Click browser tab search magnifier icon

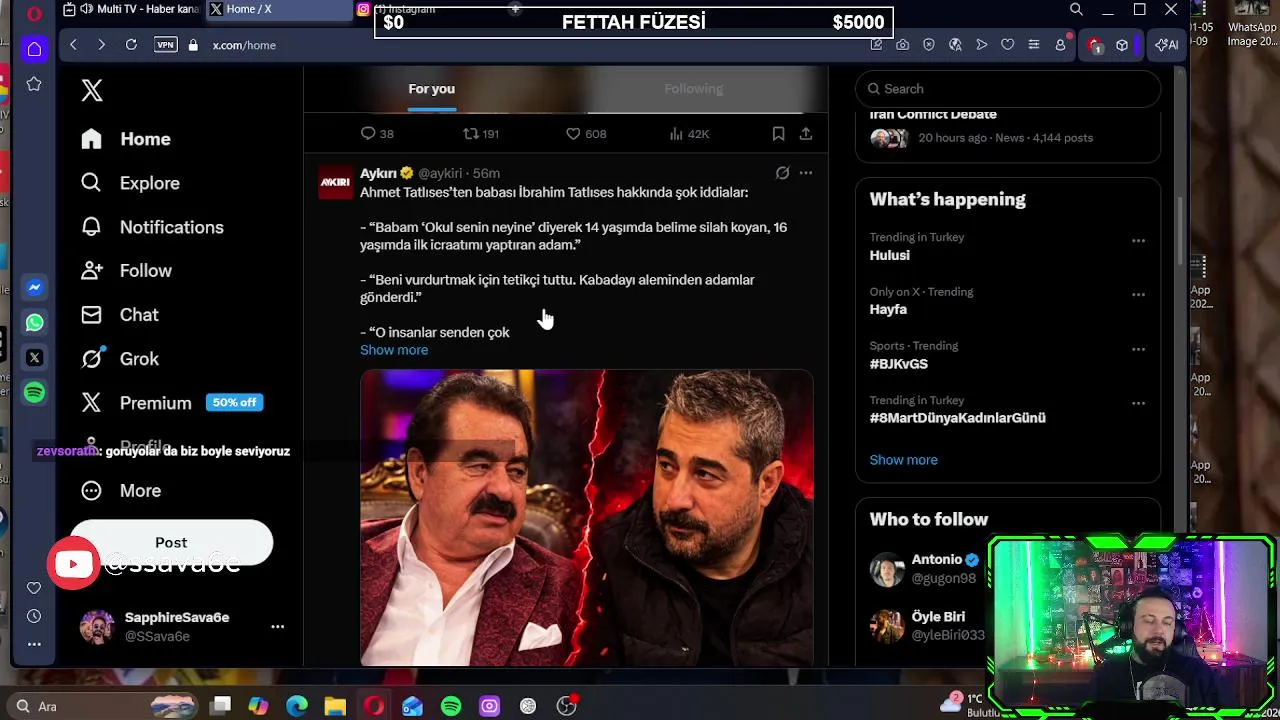click(x=1076, y=10)
